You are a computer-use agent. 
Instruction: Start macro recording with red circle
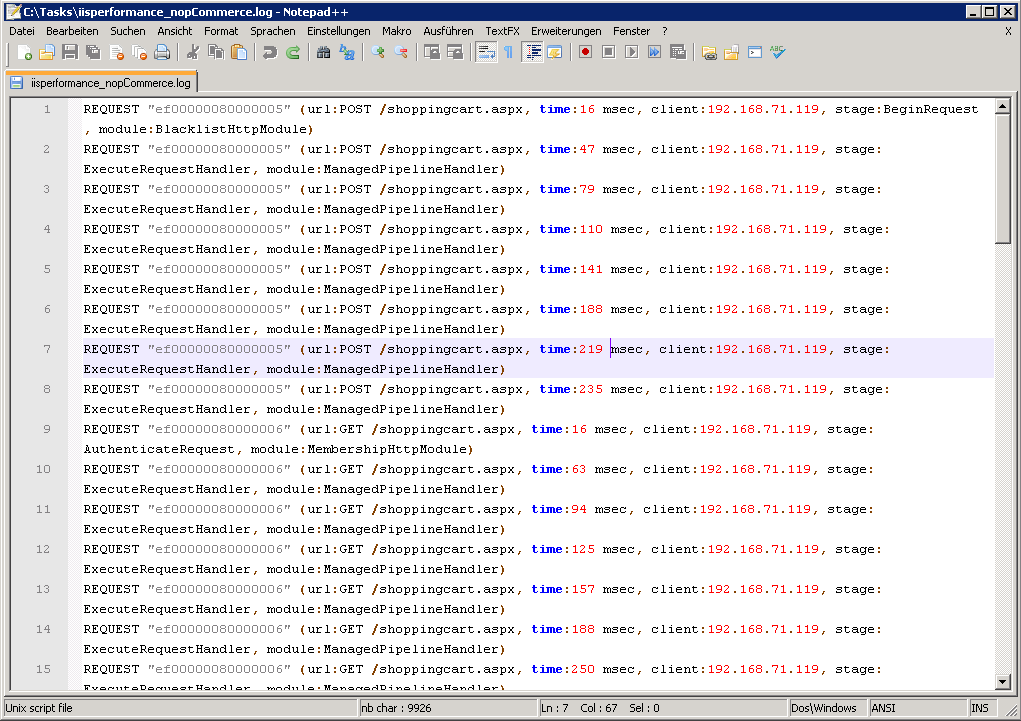(585, 52)
